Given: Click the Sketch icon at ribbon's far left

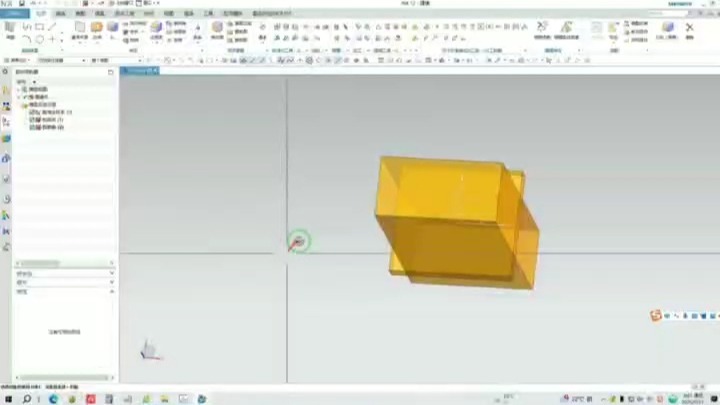Looking at the screenshot, I should (x=10, y=29).
